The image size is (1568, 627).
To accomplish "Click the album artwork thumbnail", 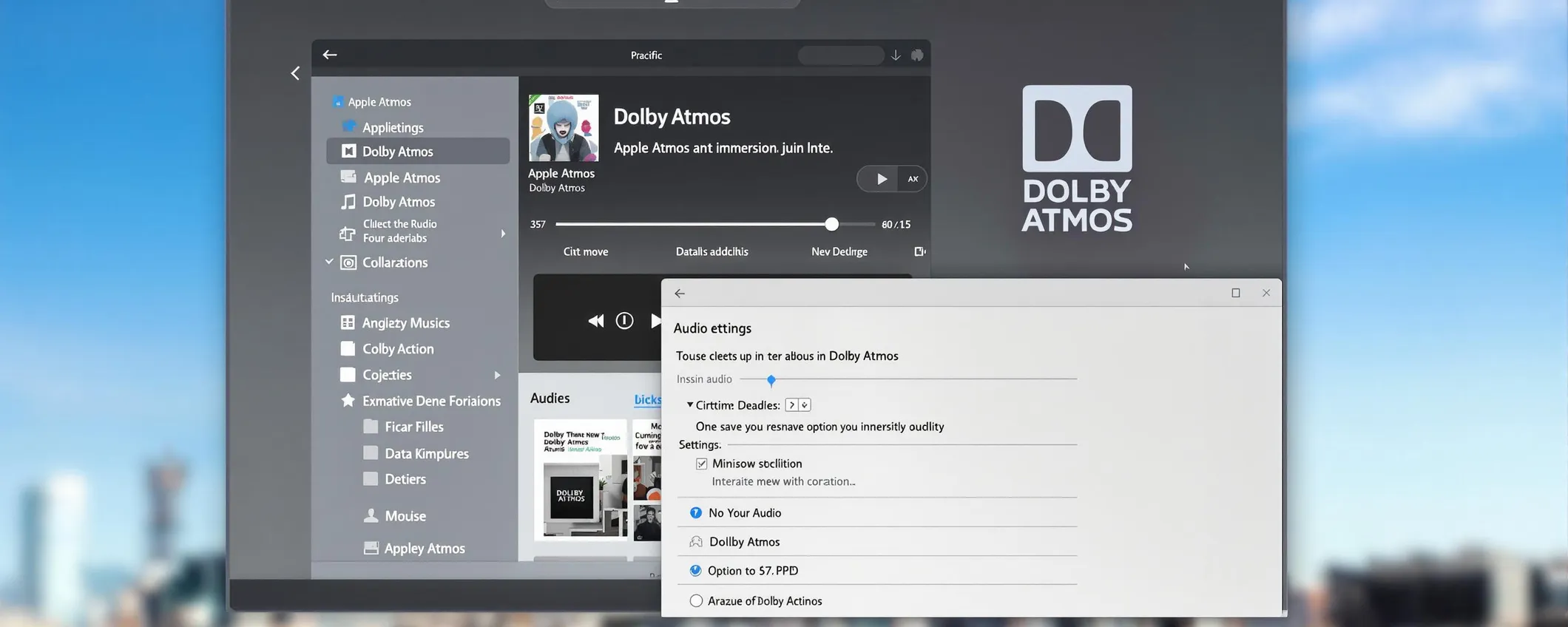I will point(564,127).
